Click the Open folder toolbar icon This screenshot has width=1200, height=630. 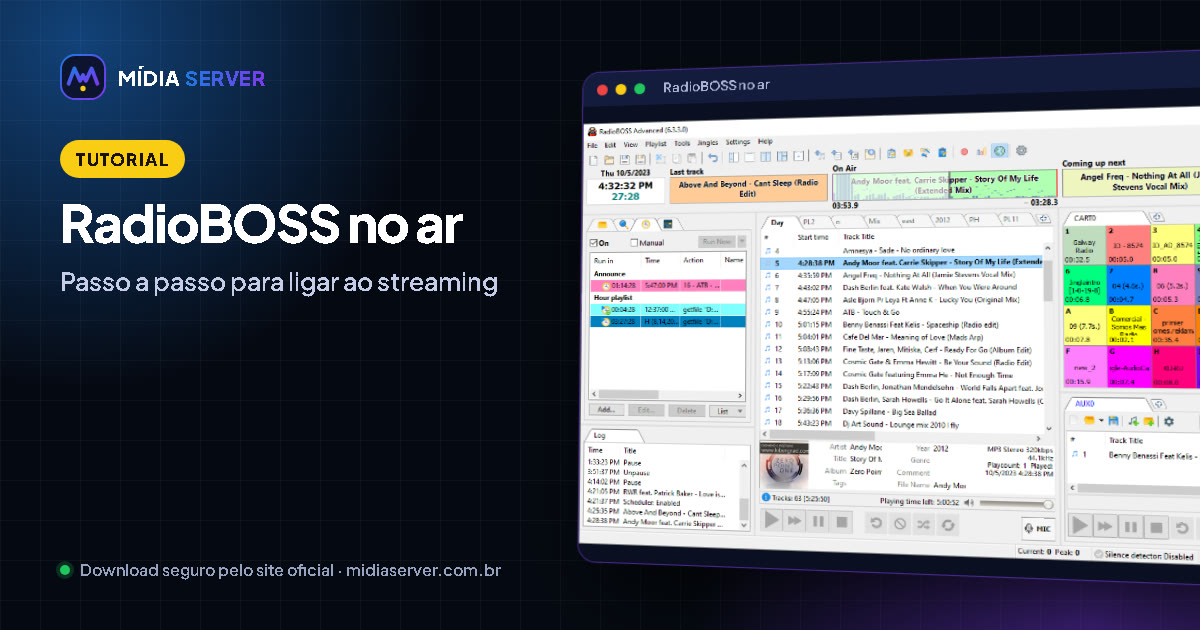coord(609,158)
